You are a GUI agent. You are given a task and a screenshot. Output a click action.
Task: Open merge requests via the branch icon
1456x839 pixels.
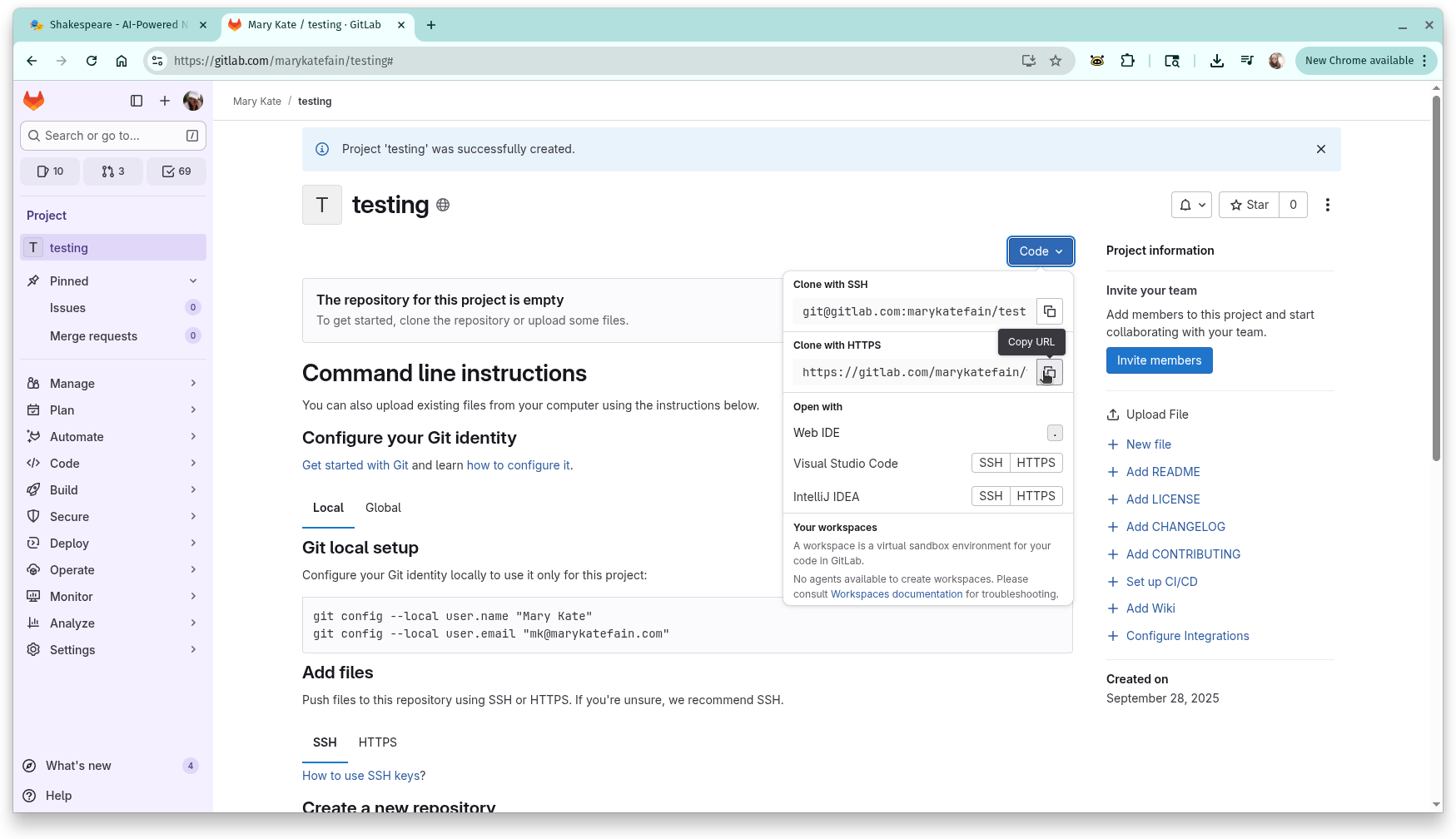(x=113, y=171)
